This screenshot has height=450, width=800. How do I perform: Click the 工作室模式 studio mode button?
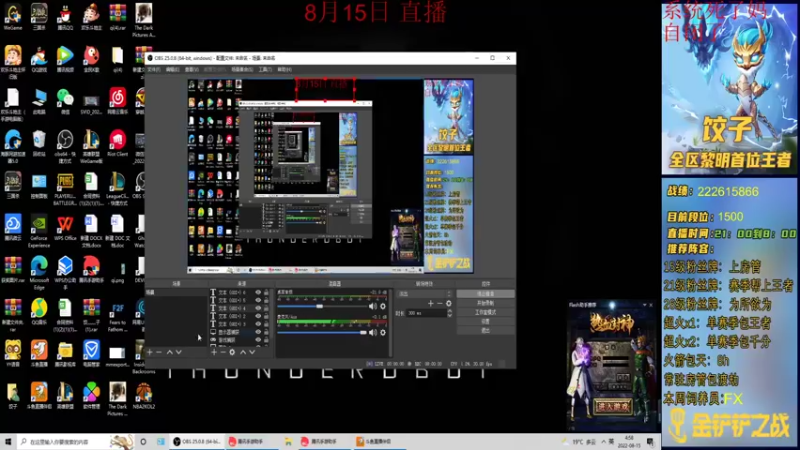coord(485,312)
